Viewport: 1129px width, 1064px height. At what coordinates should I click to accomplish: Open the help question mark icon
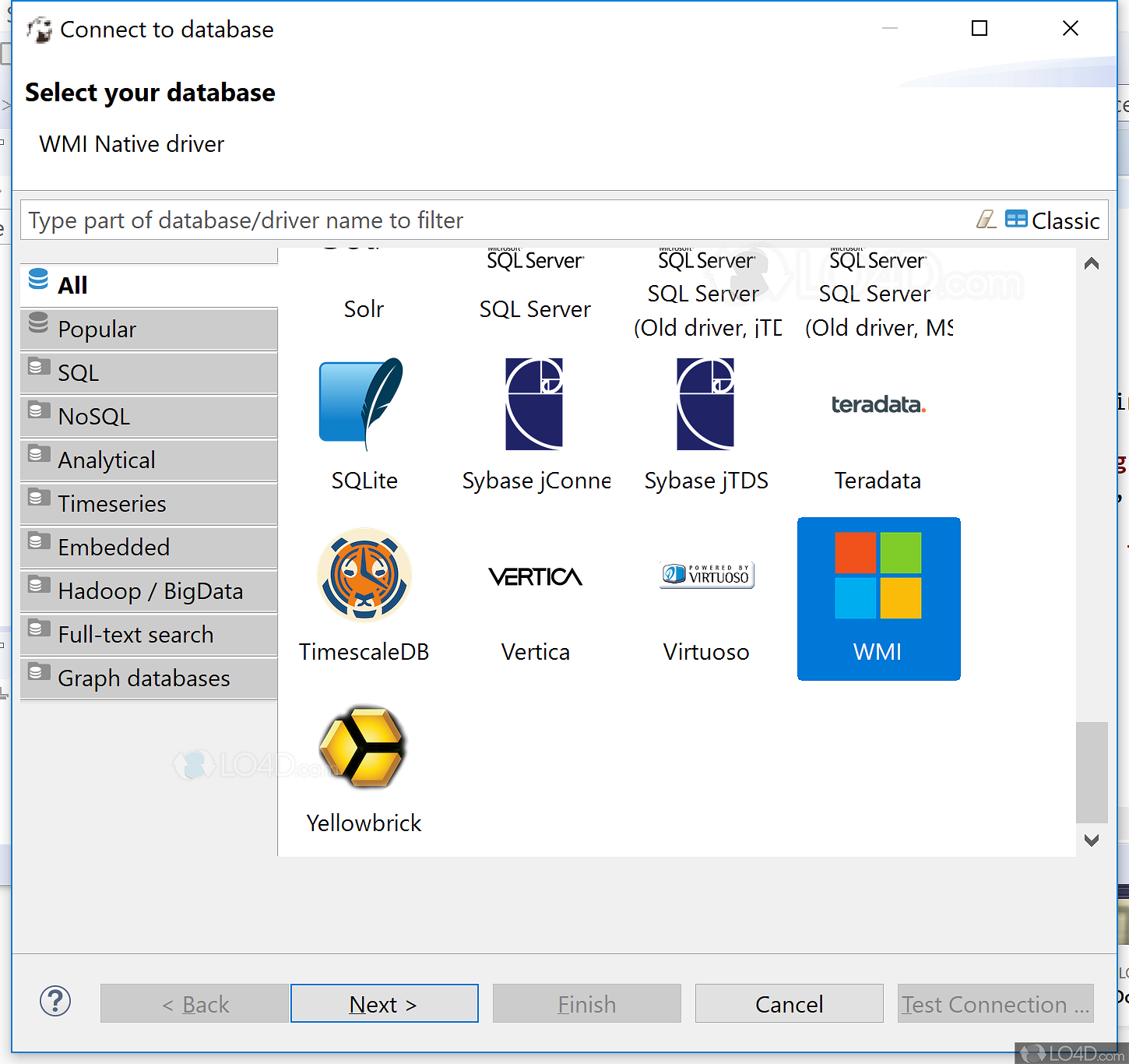[x=55, y=1002]
